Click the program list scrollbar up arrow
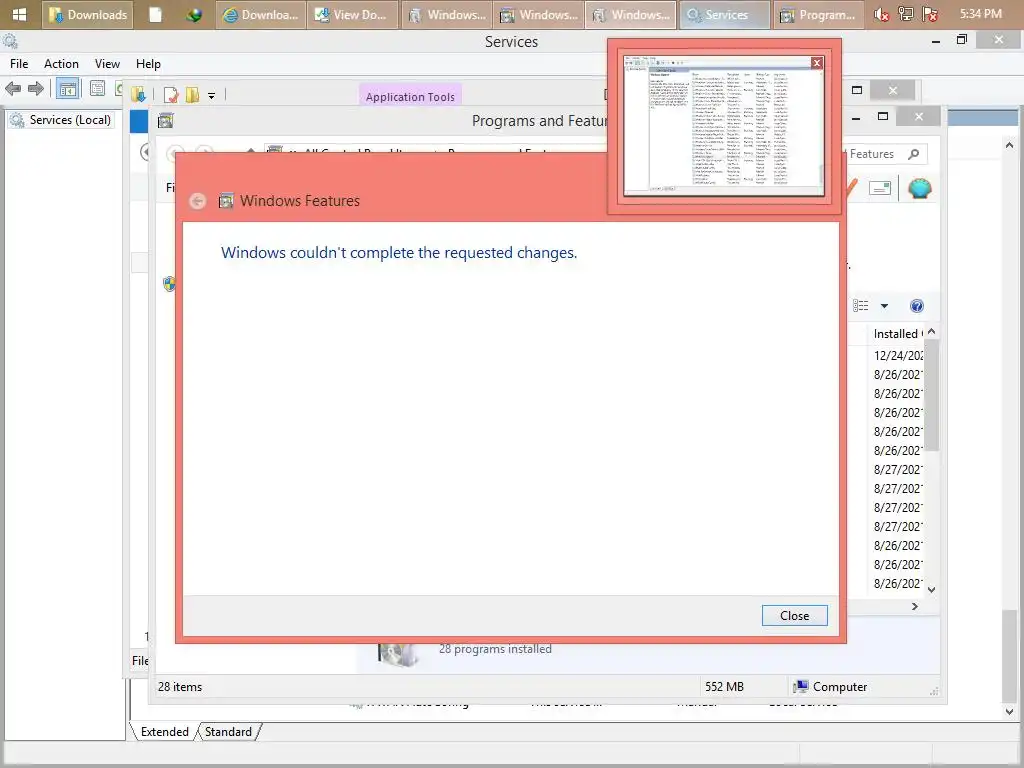The image size is (1024, 768). pos(932,332)
